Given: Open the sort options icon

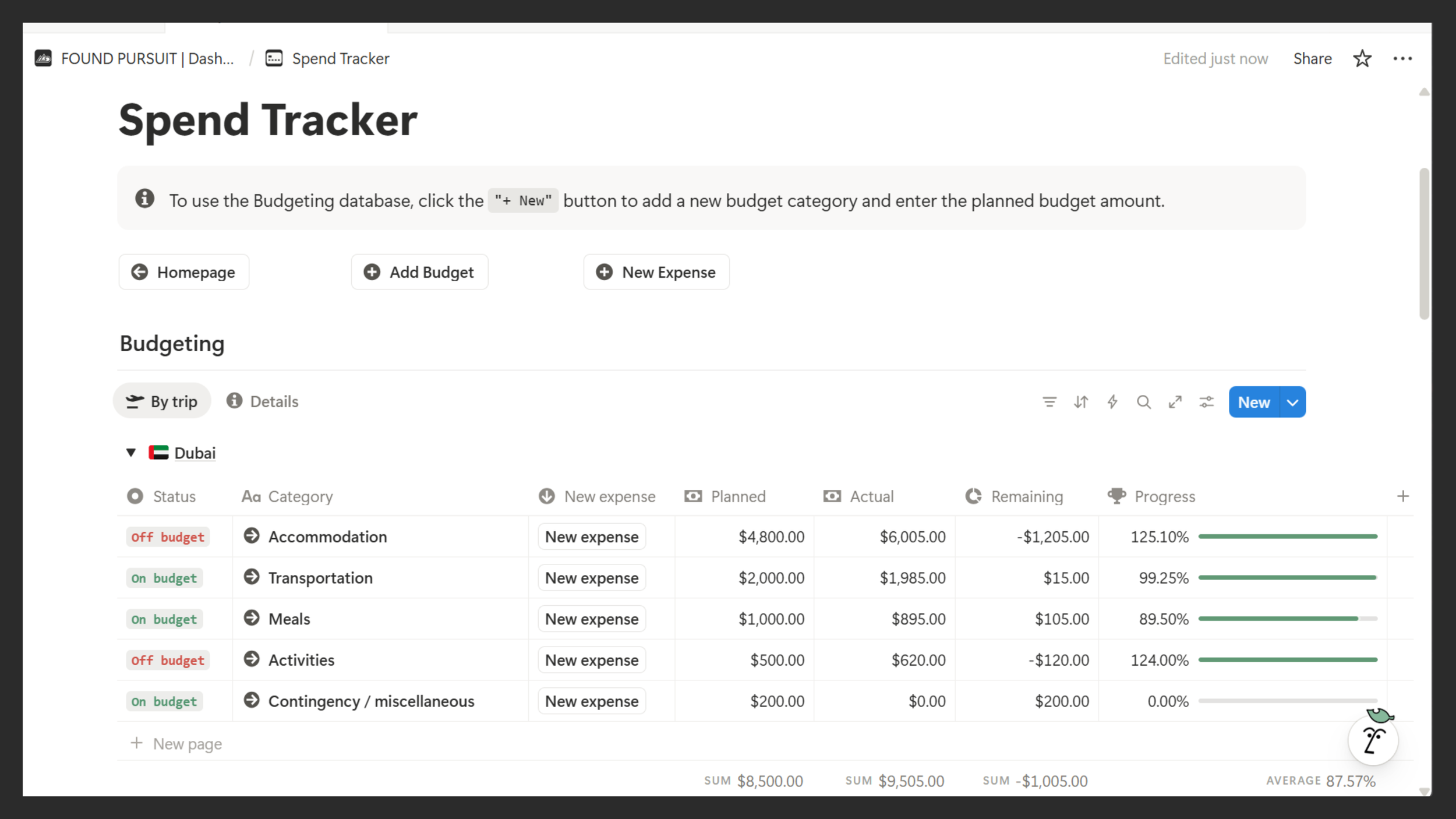Looking at the screenshot, I should (x=1081, y=402).
